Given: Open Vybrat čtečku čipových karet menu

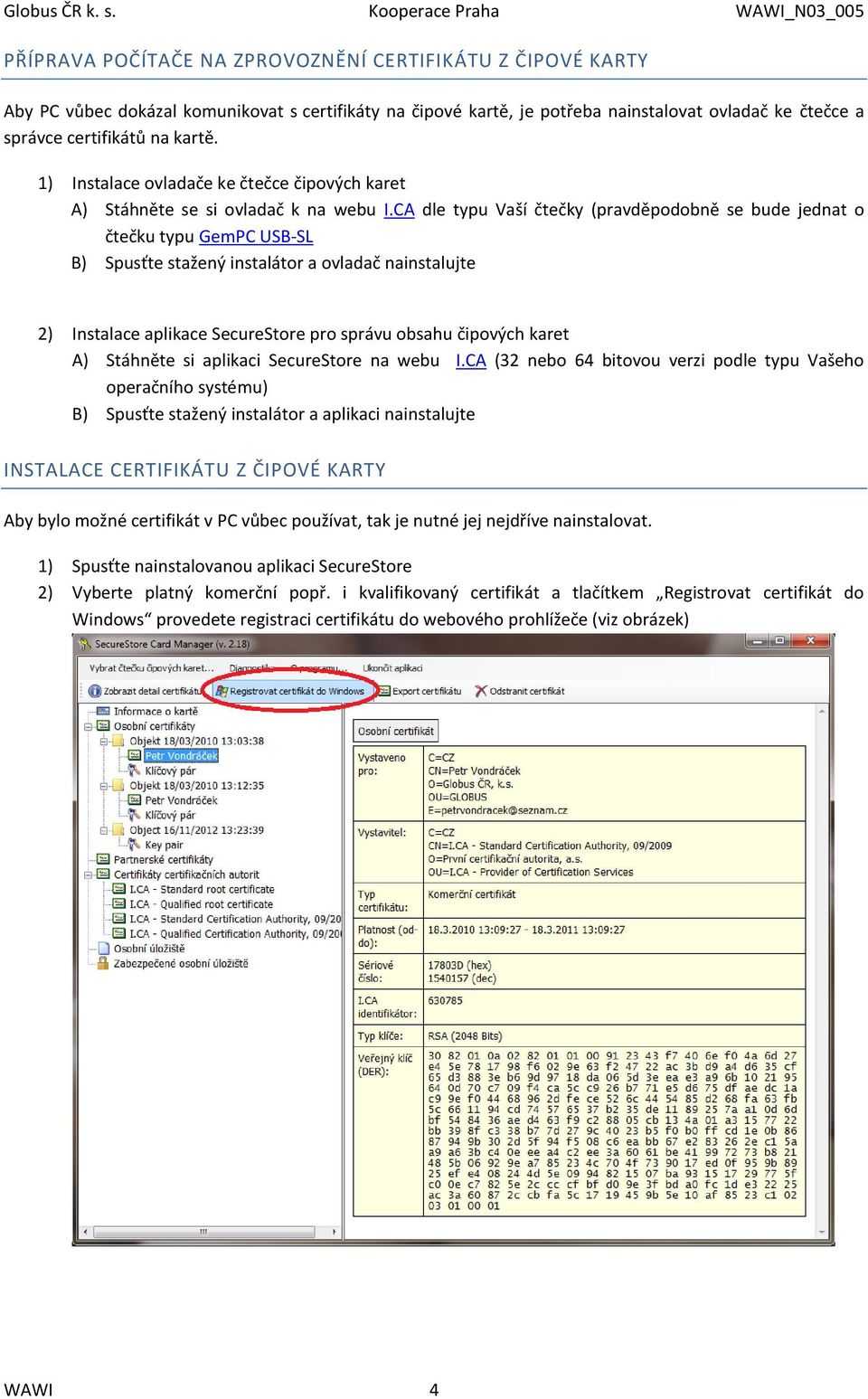Looking at the screenshot, I should [152, 668].
